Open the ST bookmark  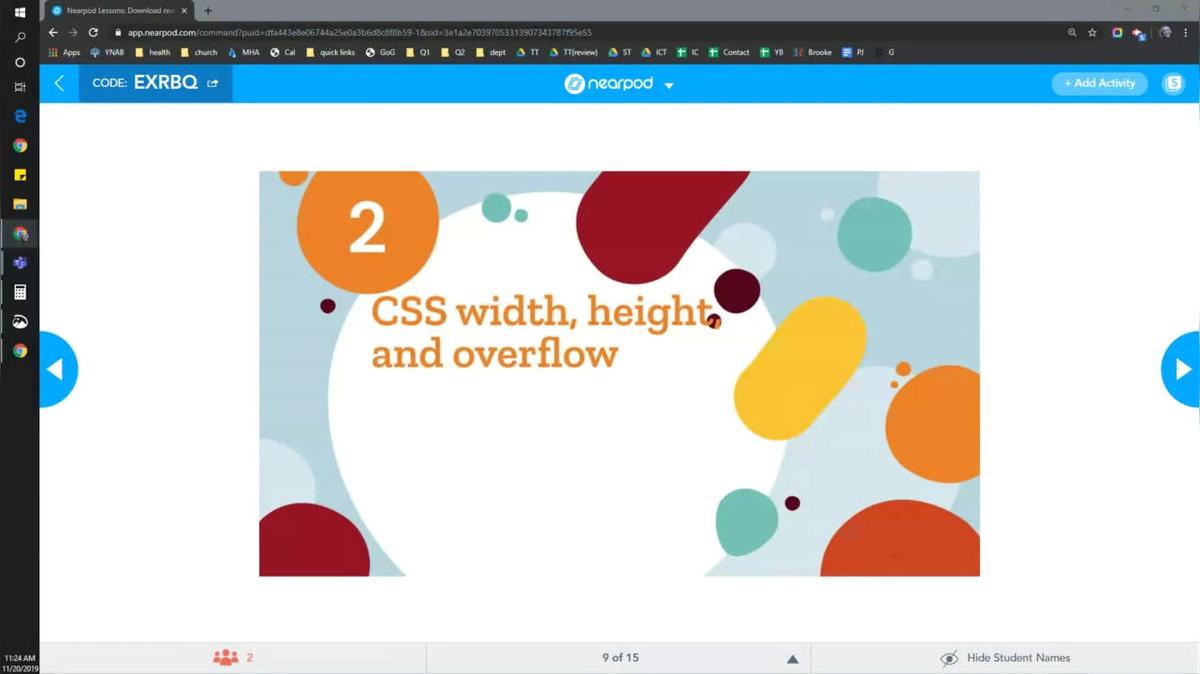click(620, 52)
